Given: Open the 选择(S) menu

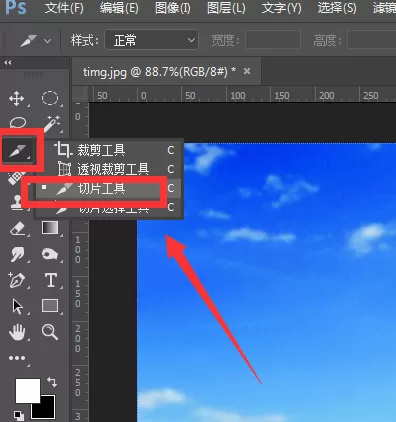Looking at the screenshot, I should pos(337,8).
